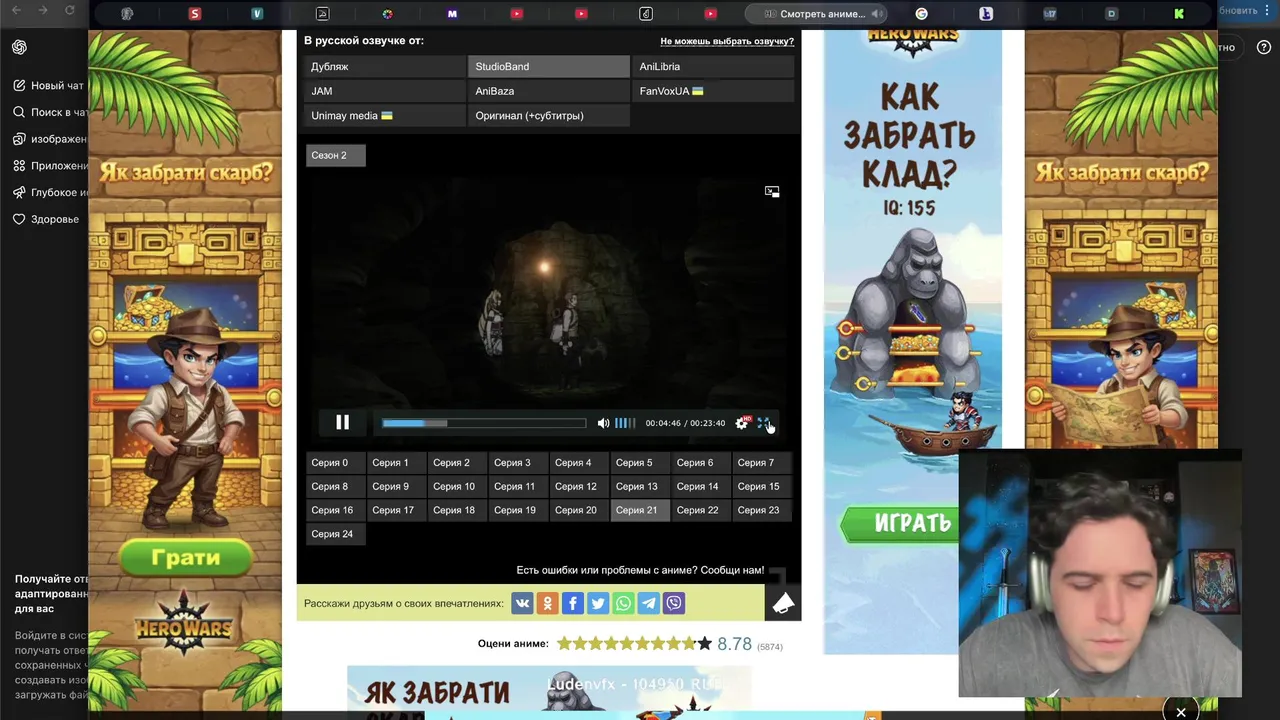Select Серия 21 episode
This screenshot has width=1280, height=720.
pos(638,510)
